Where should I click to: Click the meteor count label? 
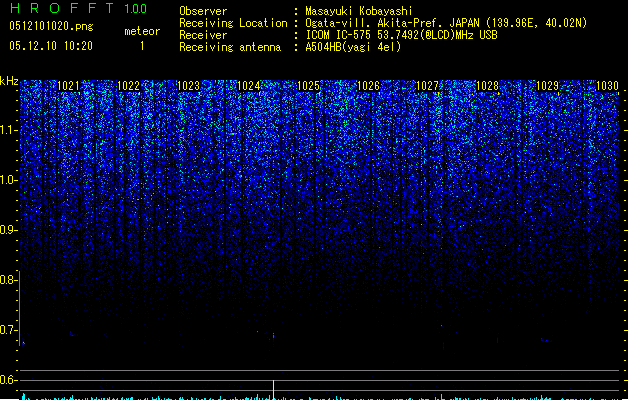(x=142, y=31)
